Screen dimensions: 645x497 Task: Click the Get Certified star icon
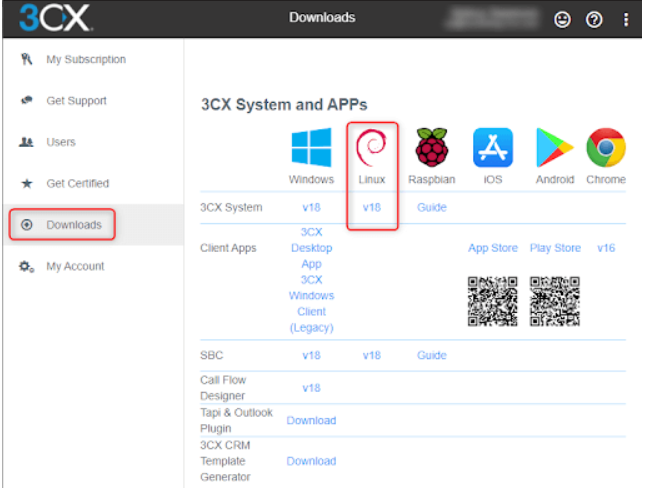pos(27,183)
